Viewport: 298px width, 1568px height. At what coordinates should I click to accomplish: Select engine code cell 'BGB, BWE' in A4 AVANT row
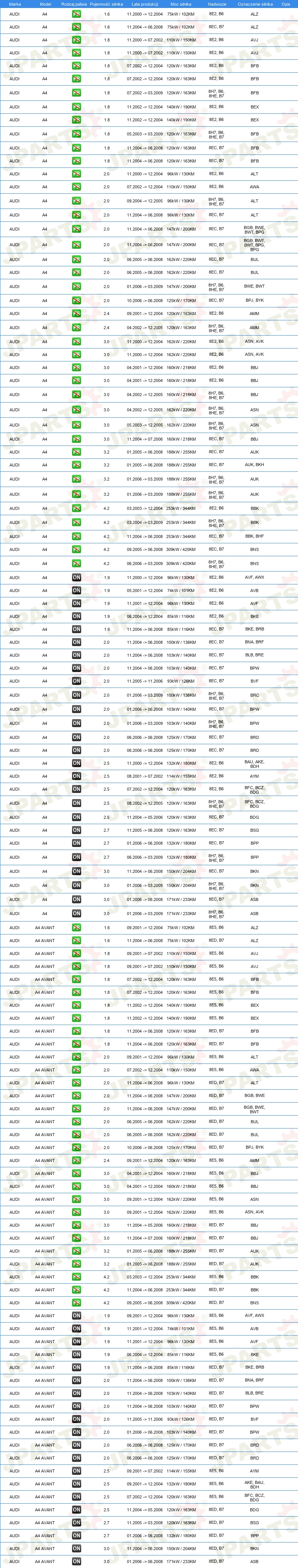pyautogui.click(x=254, y=1096)
